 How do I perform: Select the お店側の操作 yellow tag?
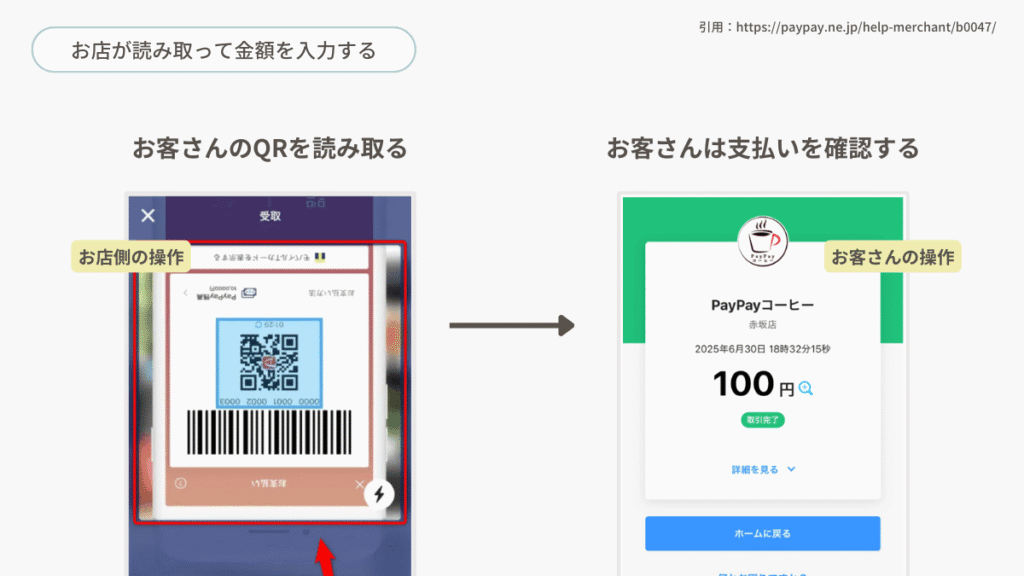pyautogui.click(x=131, y=257)
